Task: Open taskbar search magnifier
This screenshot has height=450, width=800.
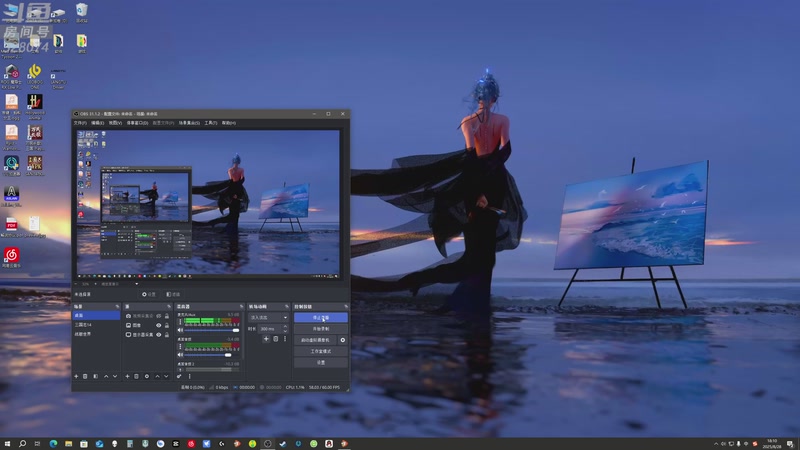Action: [22, 444]
